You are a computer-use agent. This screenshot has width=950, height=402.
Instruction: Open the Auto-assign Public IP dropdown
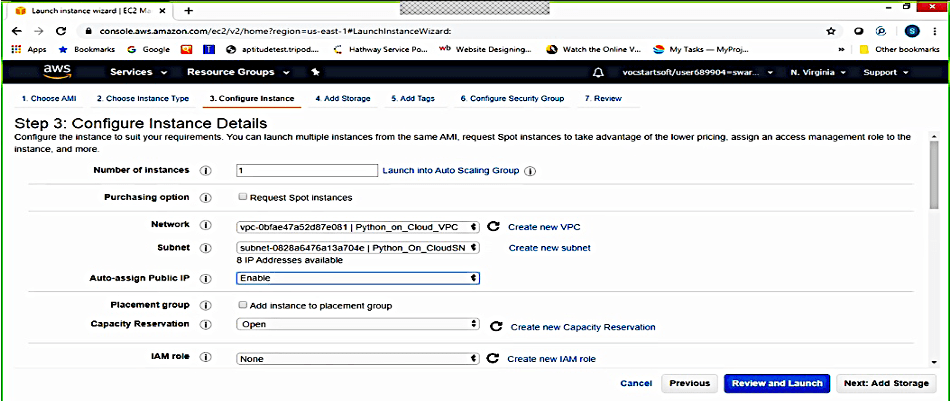pos(358,278)
